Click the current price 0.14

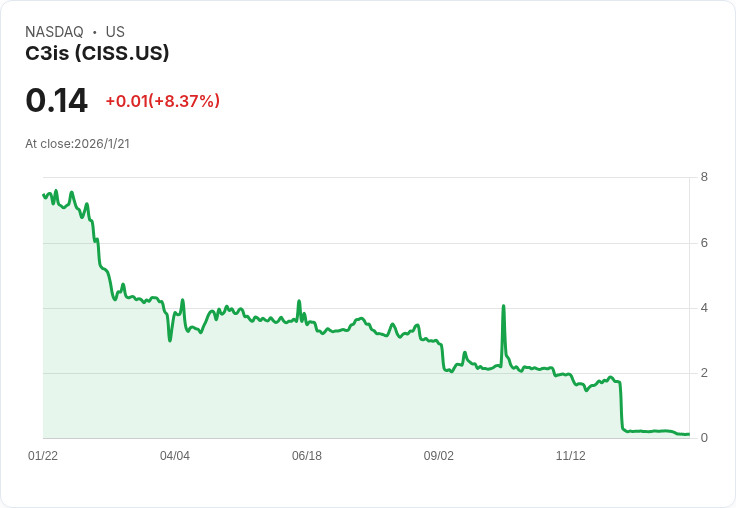point(56,100)
